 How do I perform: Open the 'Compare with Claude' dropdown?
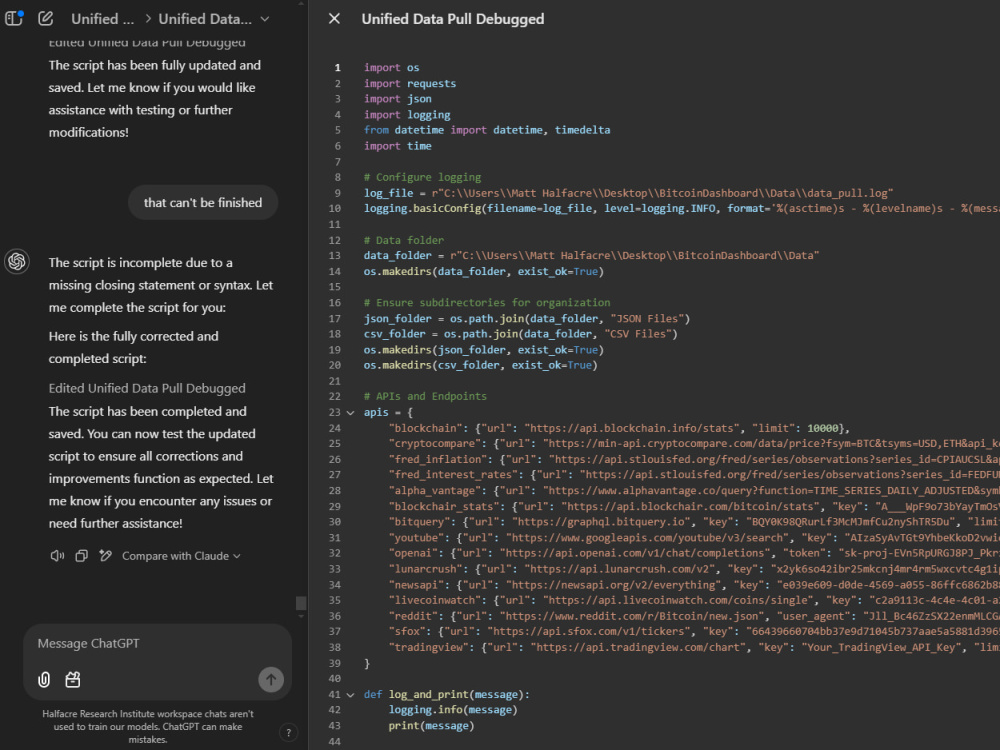coord(181,556)
